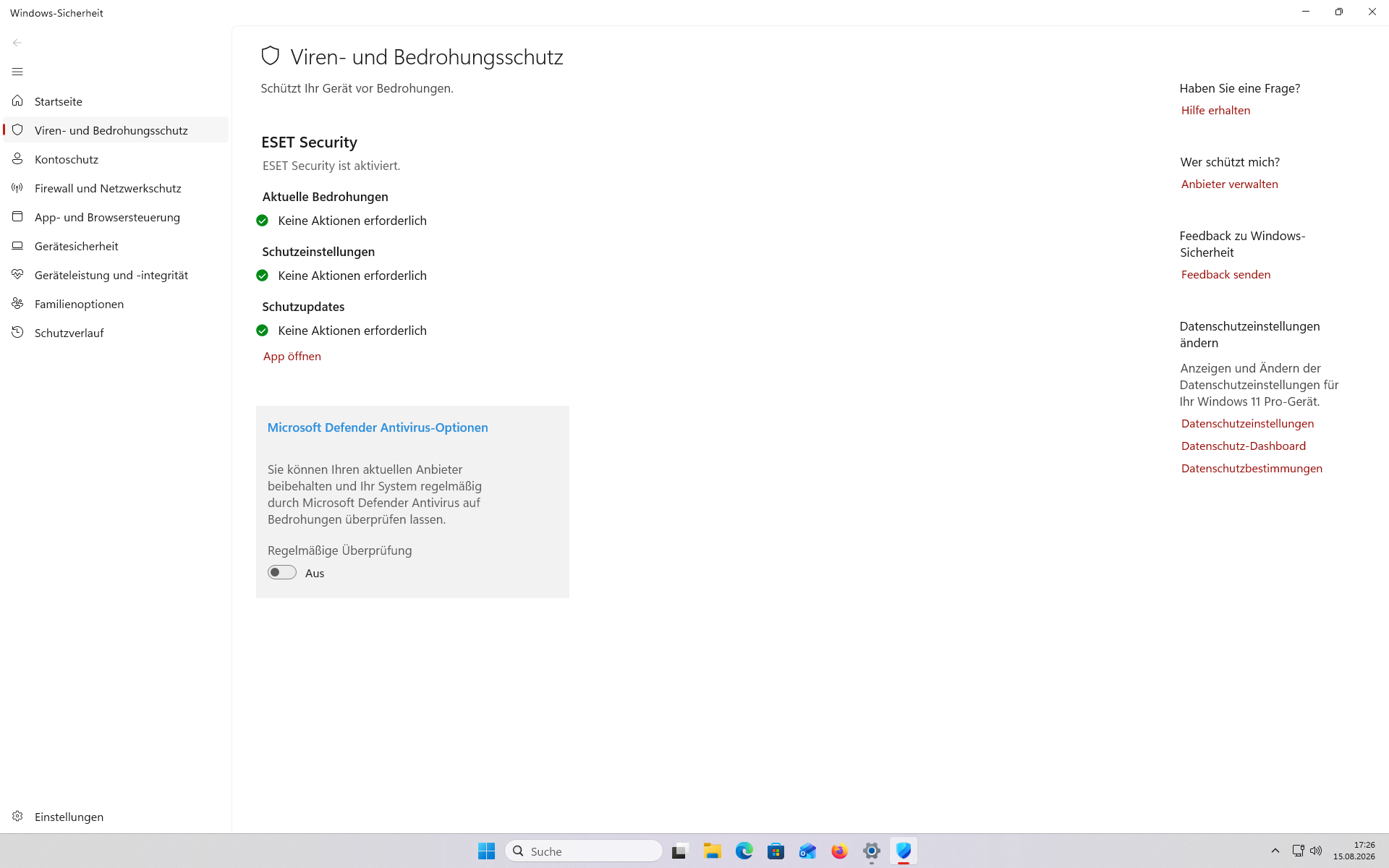Click 'ESET Security ist aktiviert.' text

(x=331, y=166)
